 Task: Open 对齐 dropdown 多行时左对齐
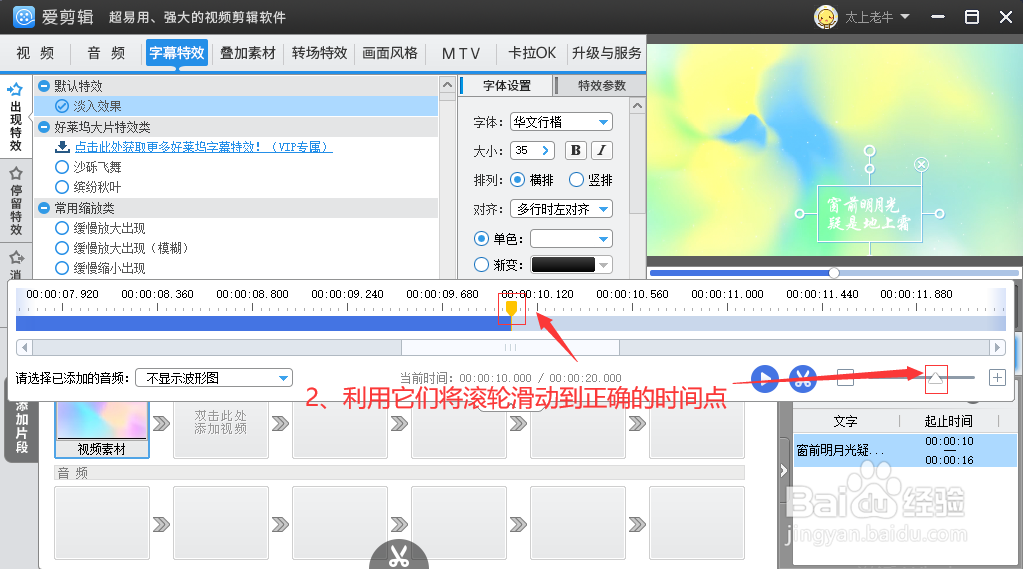pos(562,209)
